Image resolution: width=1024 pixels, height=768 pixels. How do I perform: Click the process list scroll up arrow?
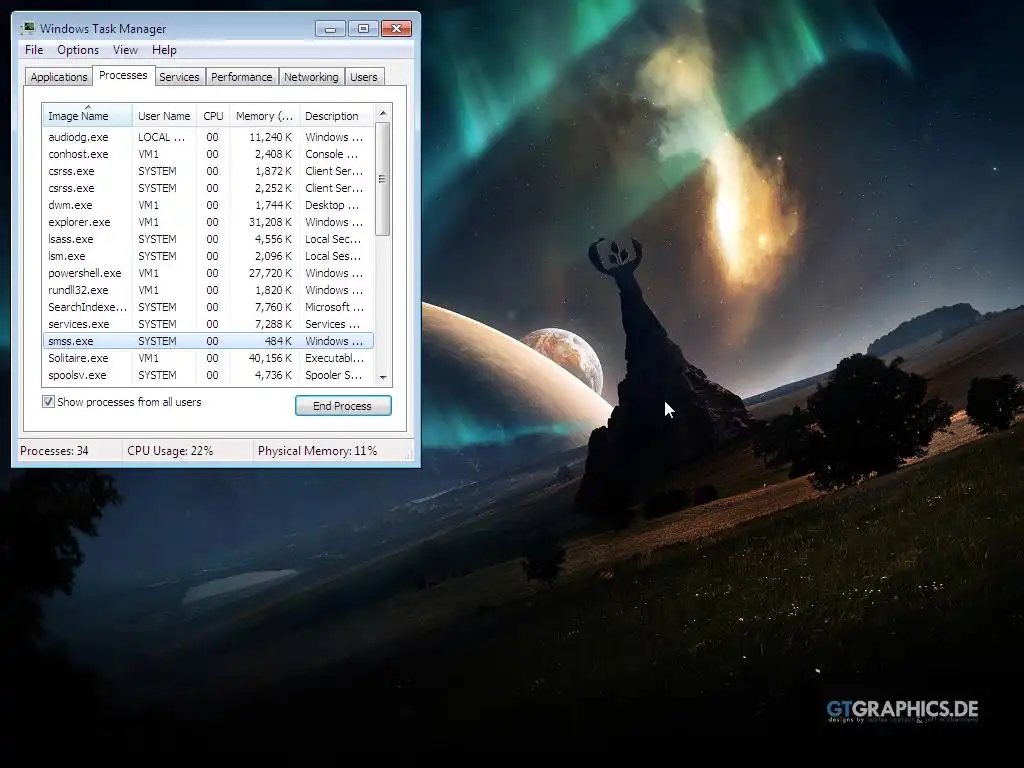383,113
